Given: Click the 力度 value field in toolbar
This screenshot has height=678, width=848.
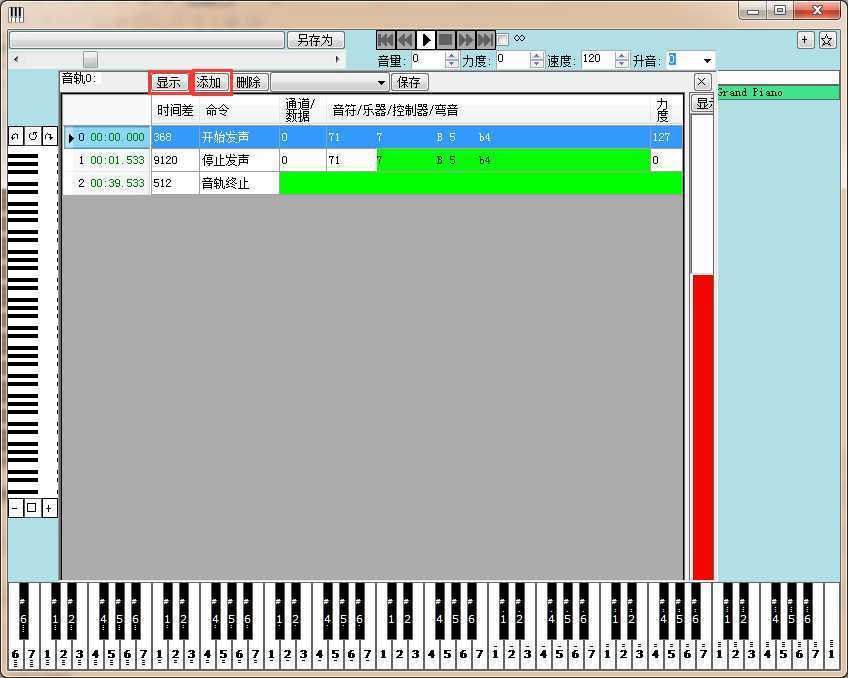Looking at the screenshot, I should point(513,60).
